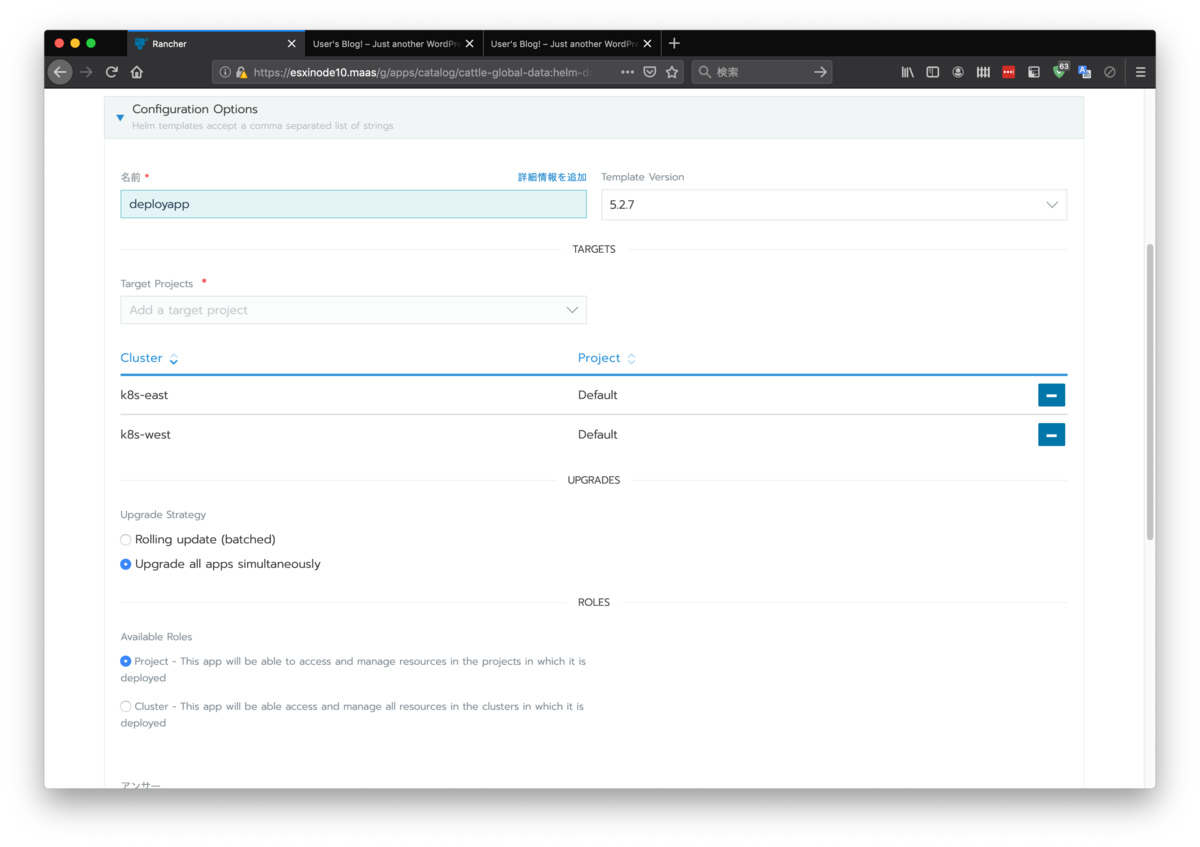Select Upgrade all apps simultaneously
The width and height of the screenshot is (1200, 847).
click(x=126, y=564)
